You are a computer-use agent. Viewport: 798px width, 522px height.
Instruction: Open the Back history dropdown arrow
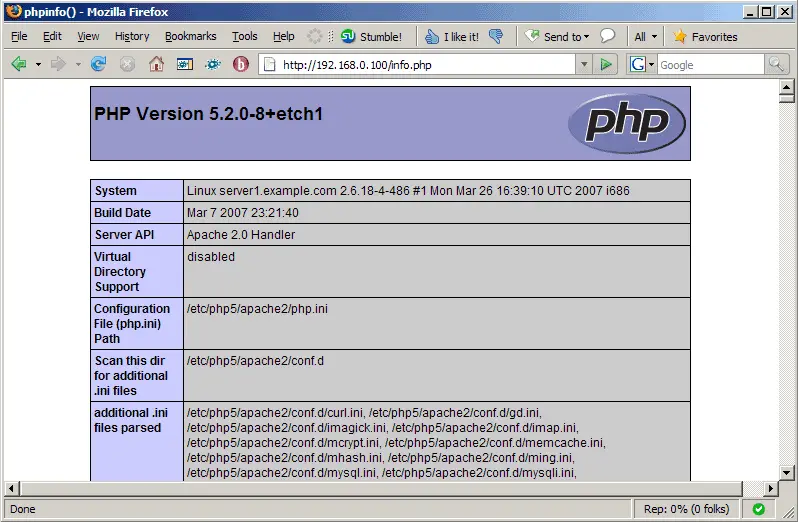click(x=38, y=65)
